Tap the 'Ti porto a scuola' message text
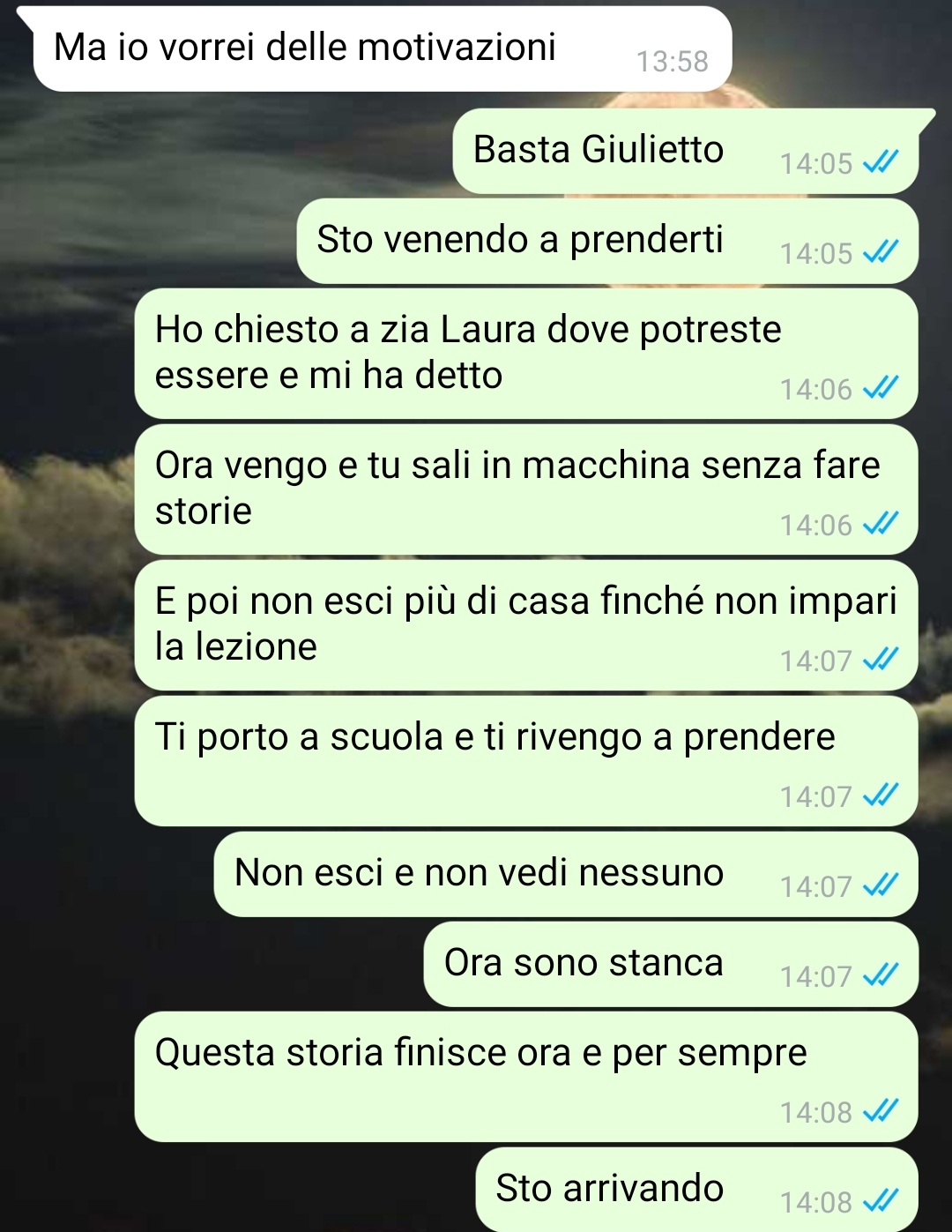 pos(495,737)
